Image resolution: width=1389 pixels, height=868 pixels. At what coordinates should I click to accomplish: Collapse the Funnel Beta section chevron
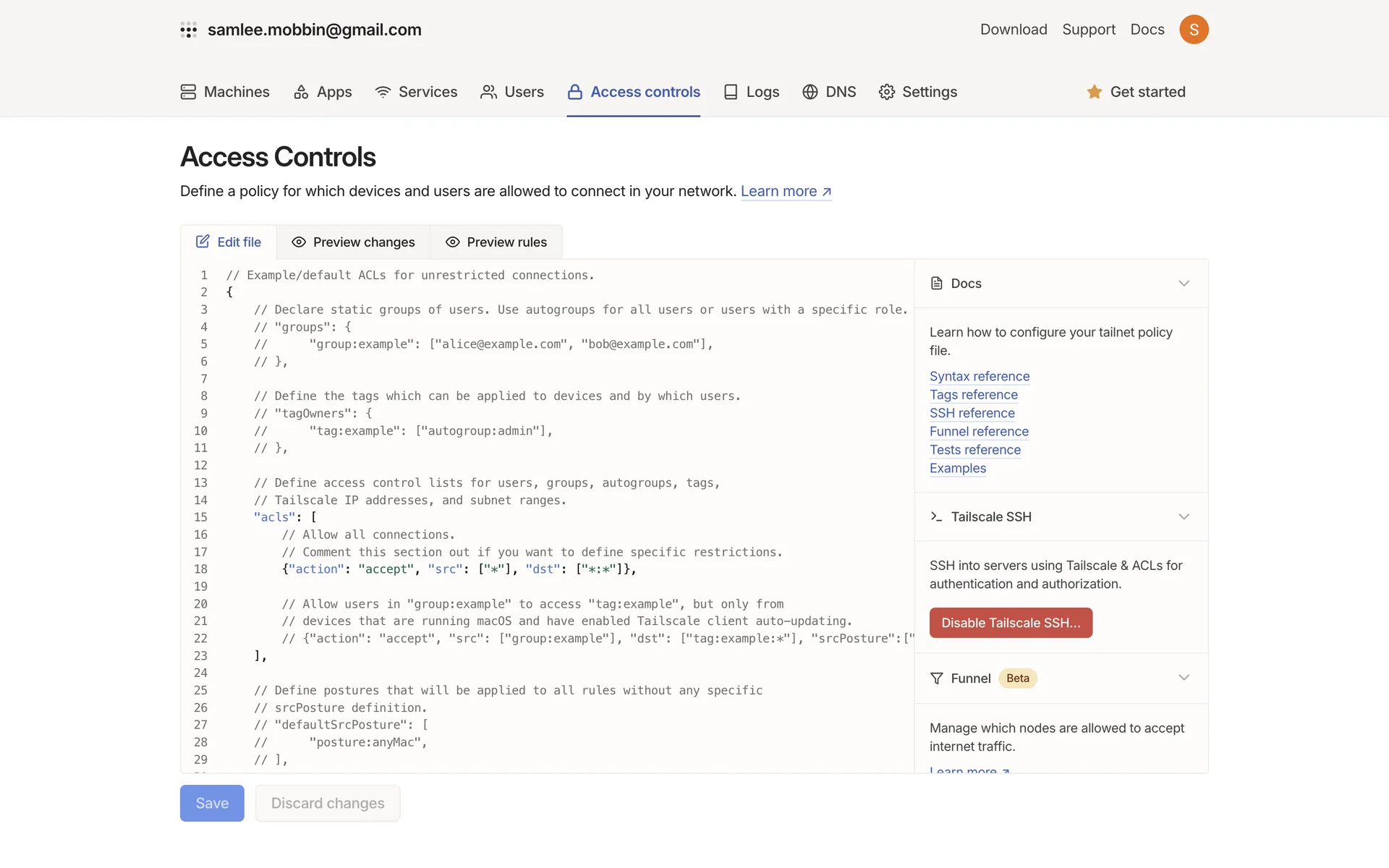[x=1184, y=678]
